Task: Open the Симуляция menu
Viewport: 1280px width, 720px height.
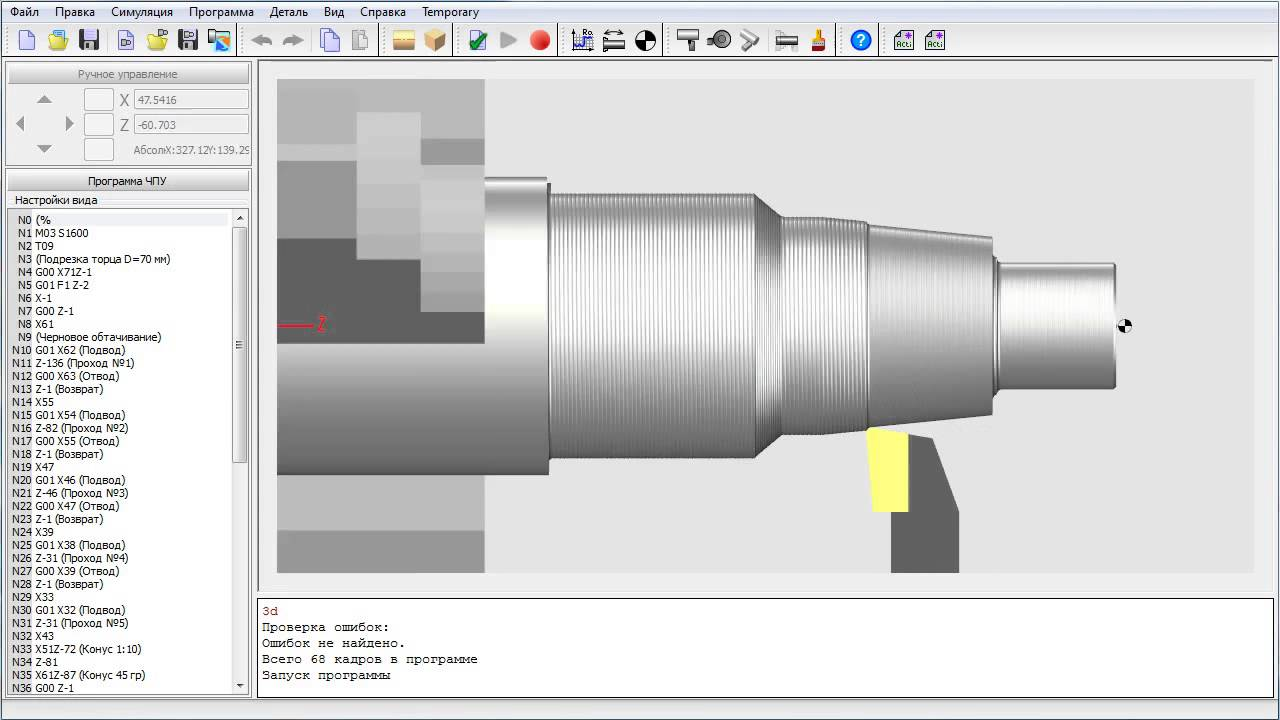Action: point(142,12)
